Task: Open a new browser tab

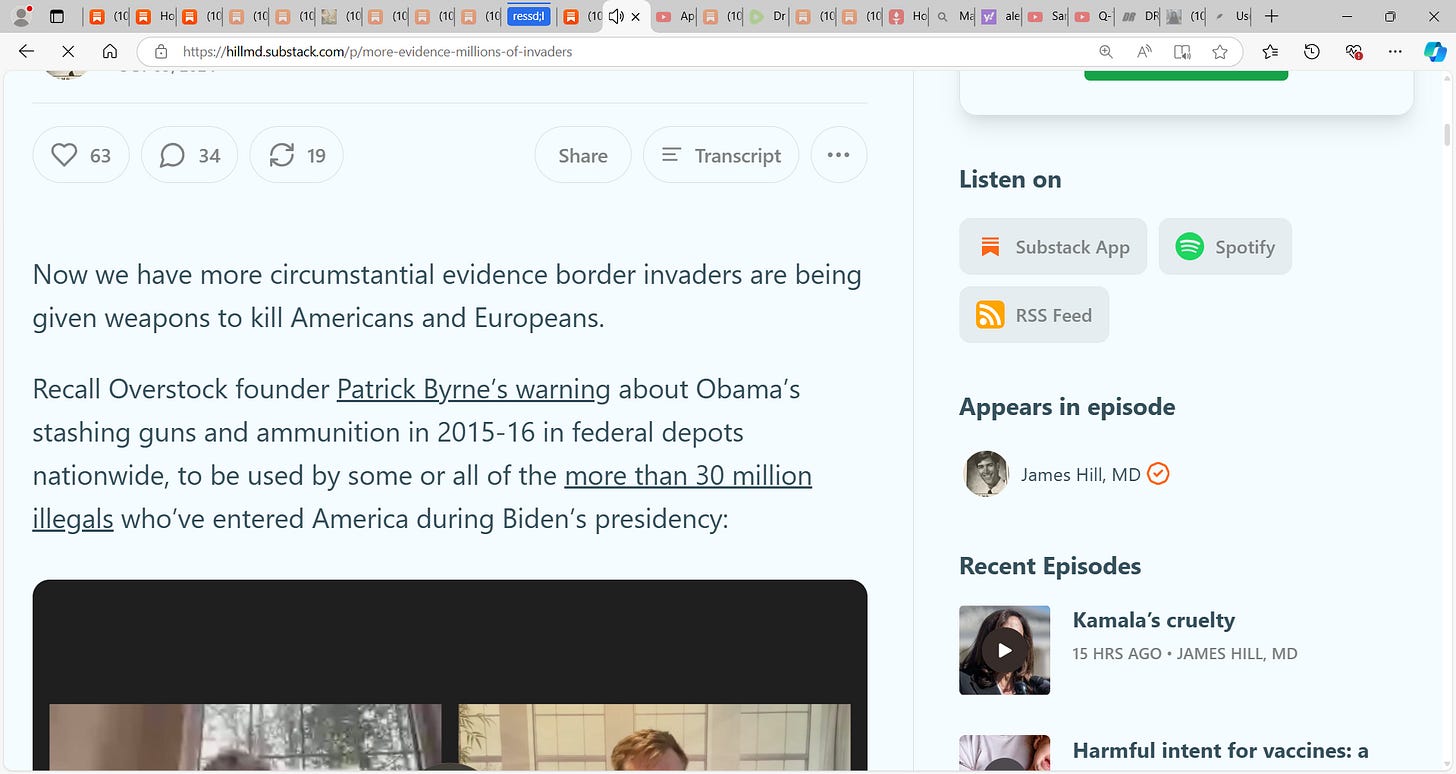Action: [x=1271, y=16]
